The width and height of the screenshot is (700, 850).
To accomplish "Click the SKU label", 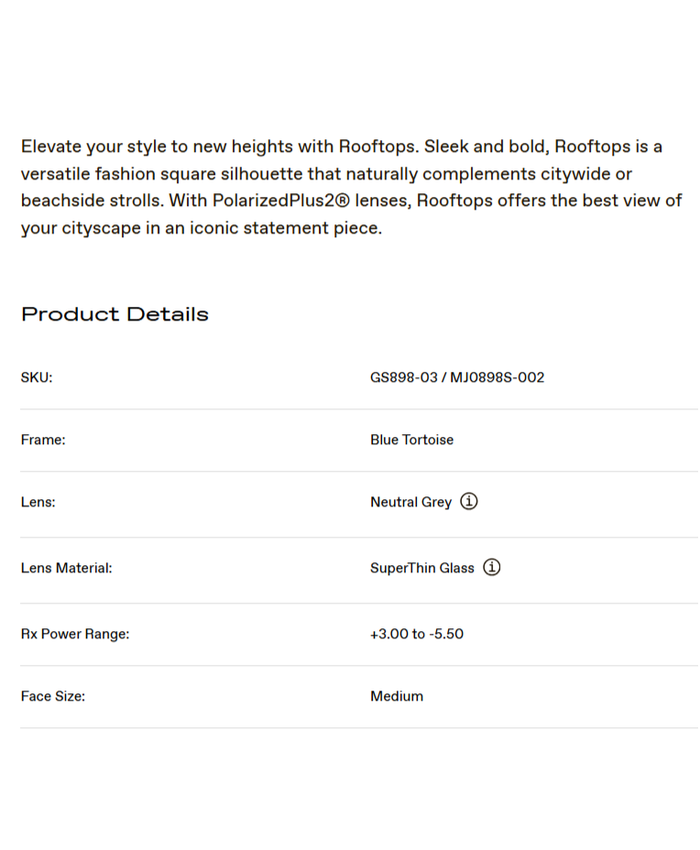I will [x=37, y=378].
